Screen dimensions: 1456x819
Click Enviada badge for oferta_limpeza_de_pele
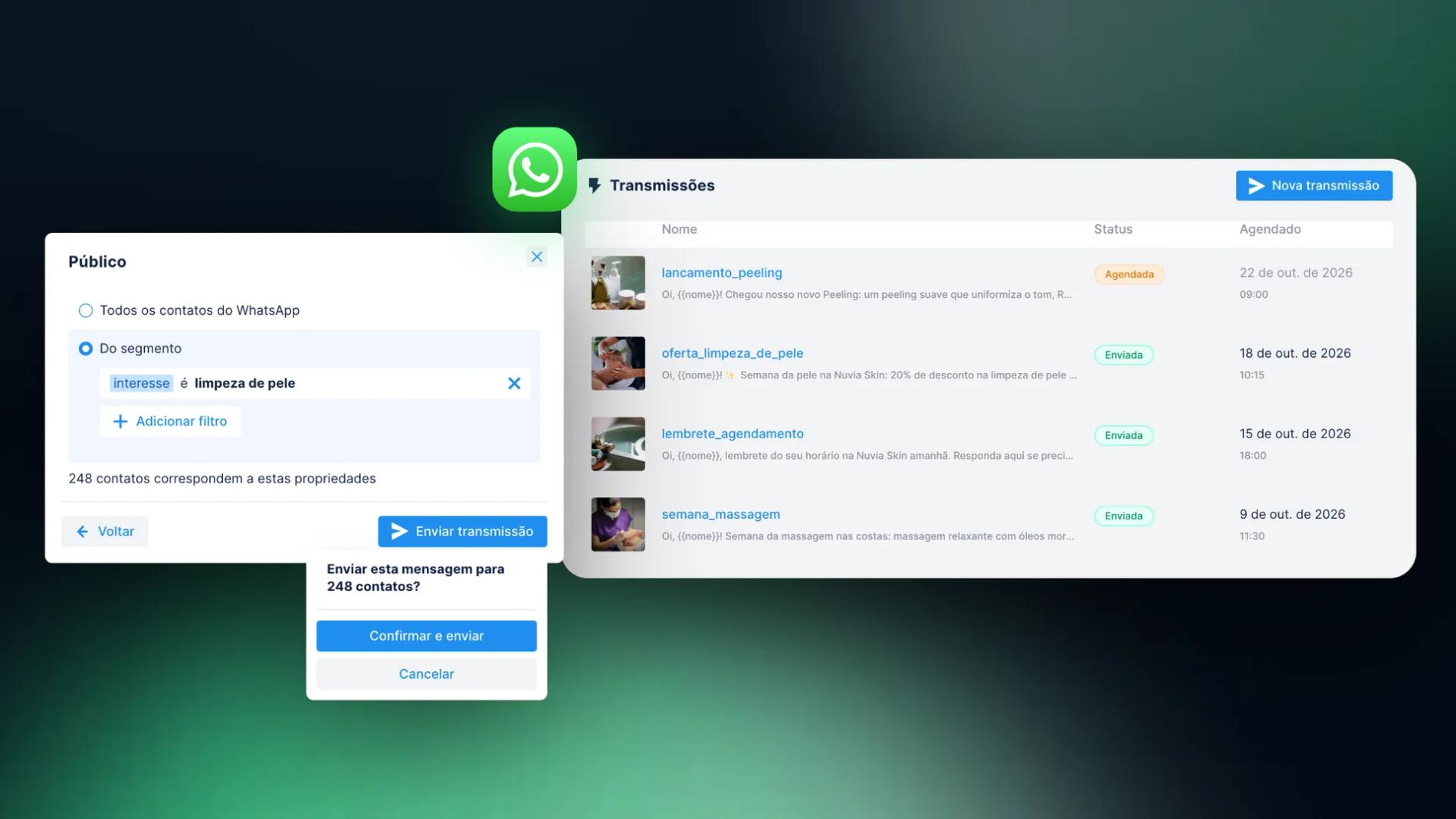point(1123,355)
